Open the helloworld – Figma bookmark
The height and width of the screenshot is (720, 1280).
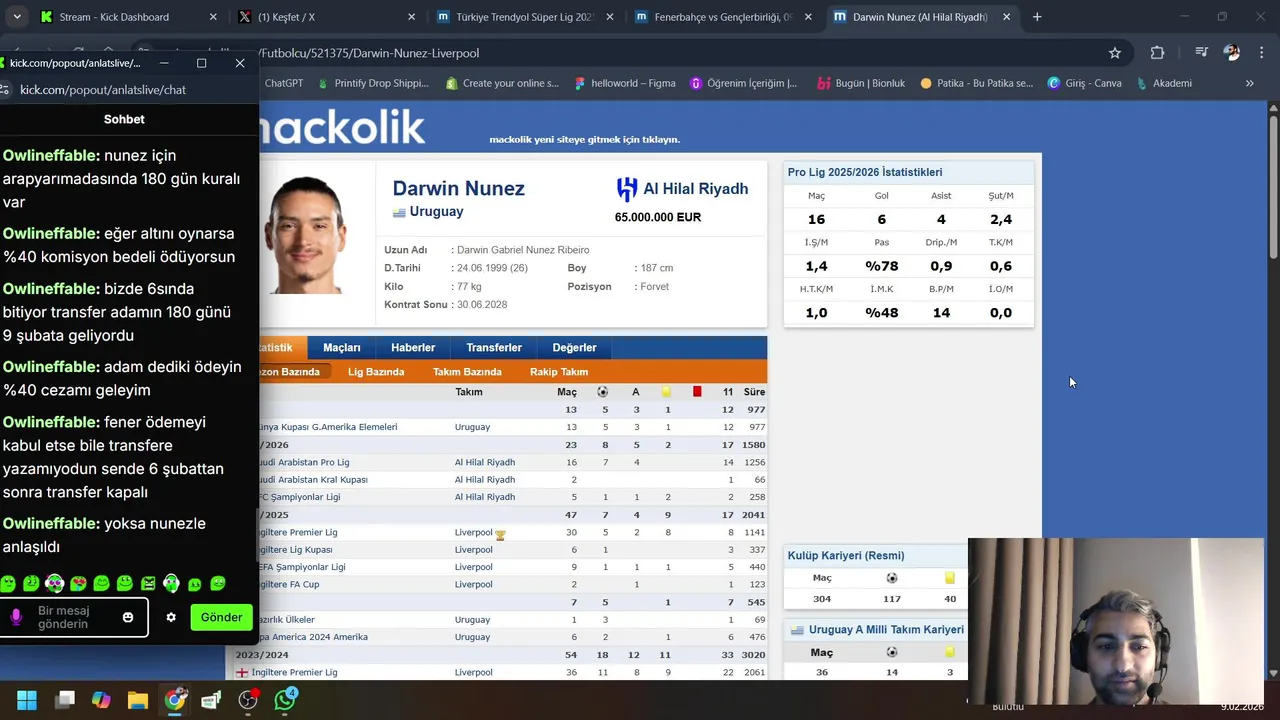tap(625, 83)
